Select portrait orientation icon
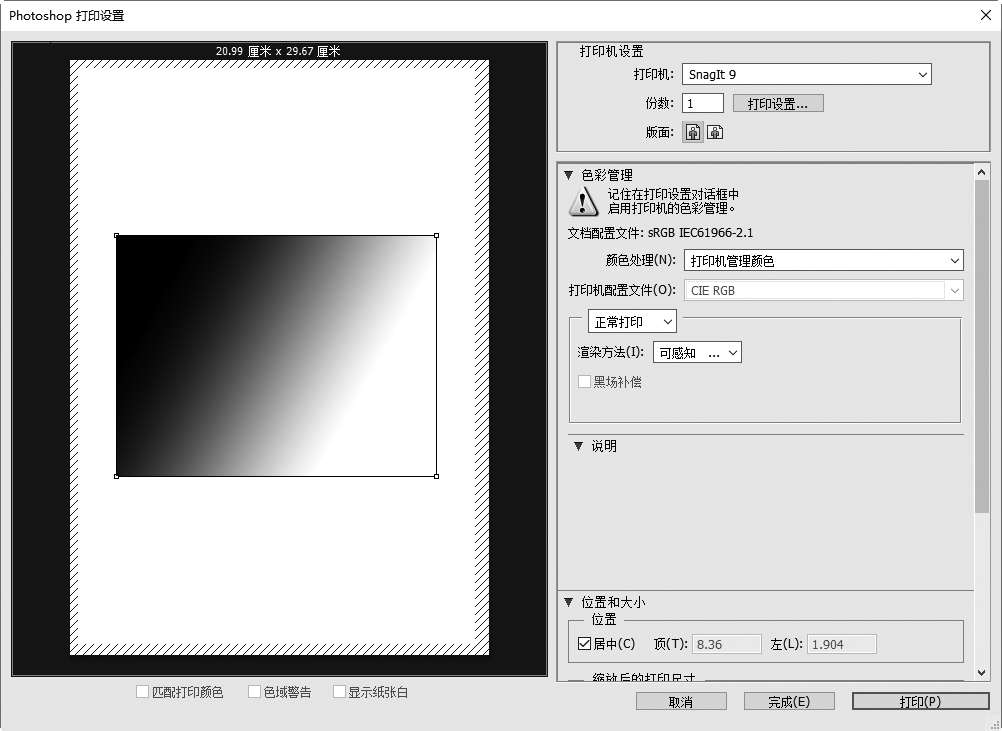This screenshot has height=731, width=1002. pyautogui.click(x=693, y=132)
